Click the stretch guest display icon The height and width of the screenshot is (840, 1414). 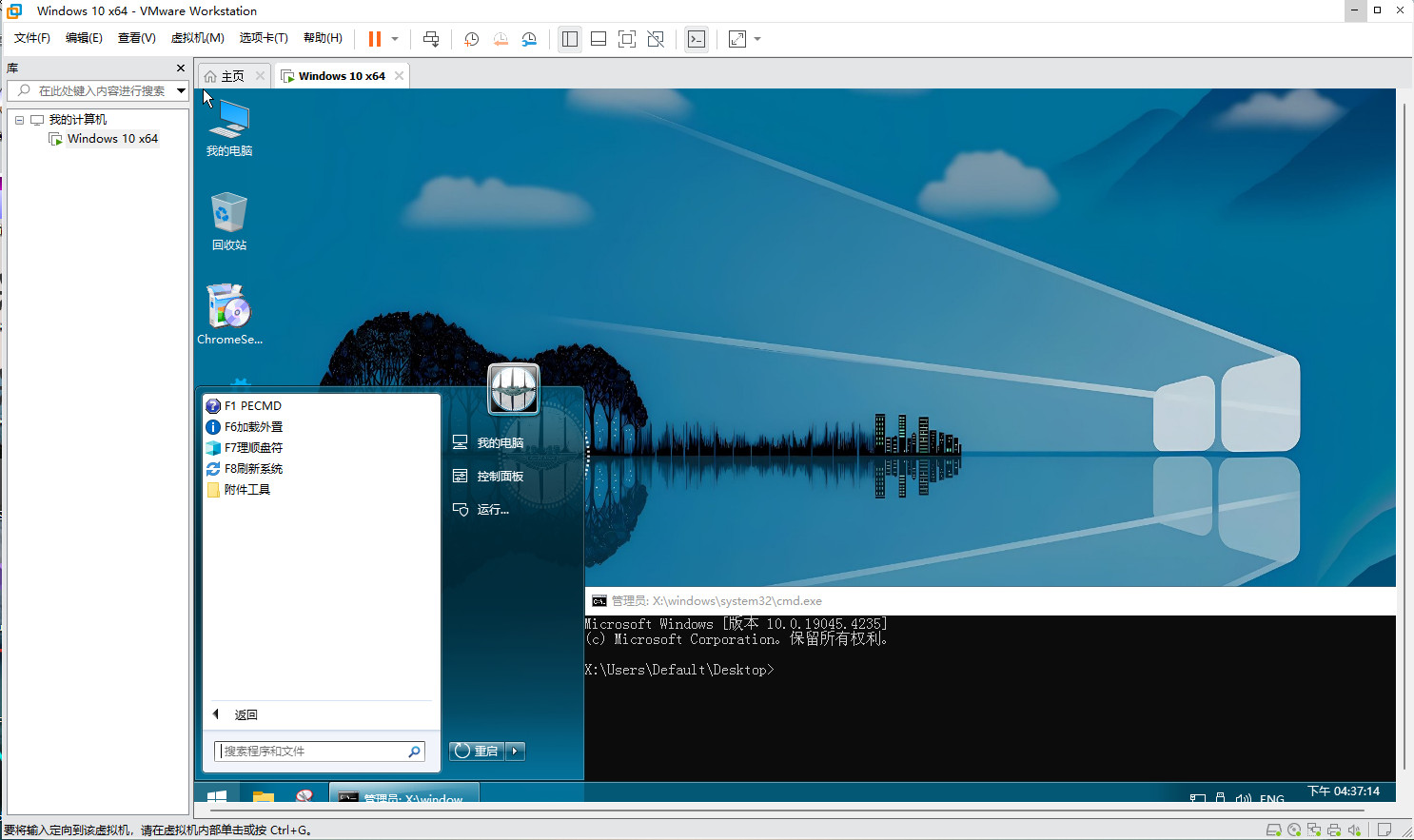[737, 39]
